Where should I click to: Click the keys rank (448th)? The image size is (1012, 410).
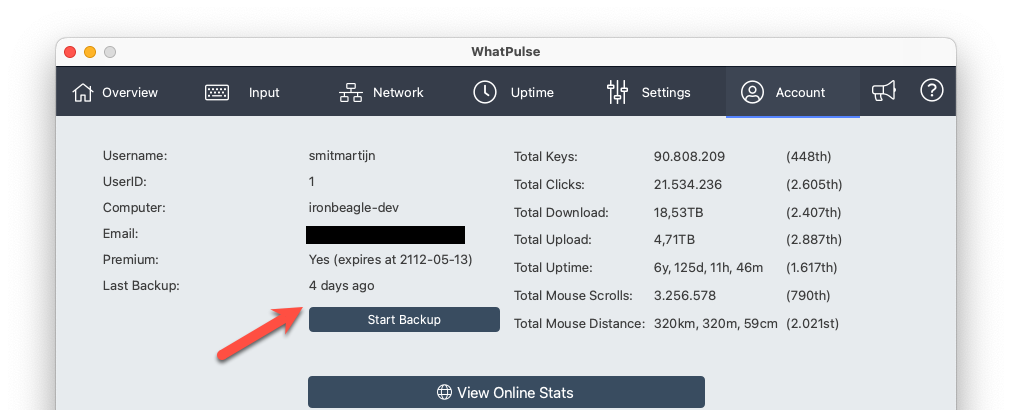click(809, 156)
